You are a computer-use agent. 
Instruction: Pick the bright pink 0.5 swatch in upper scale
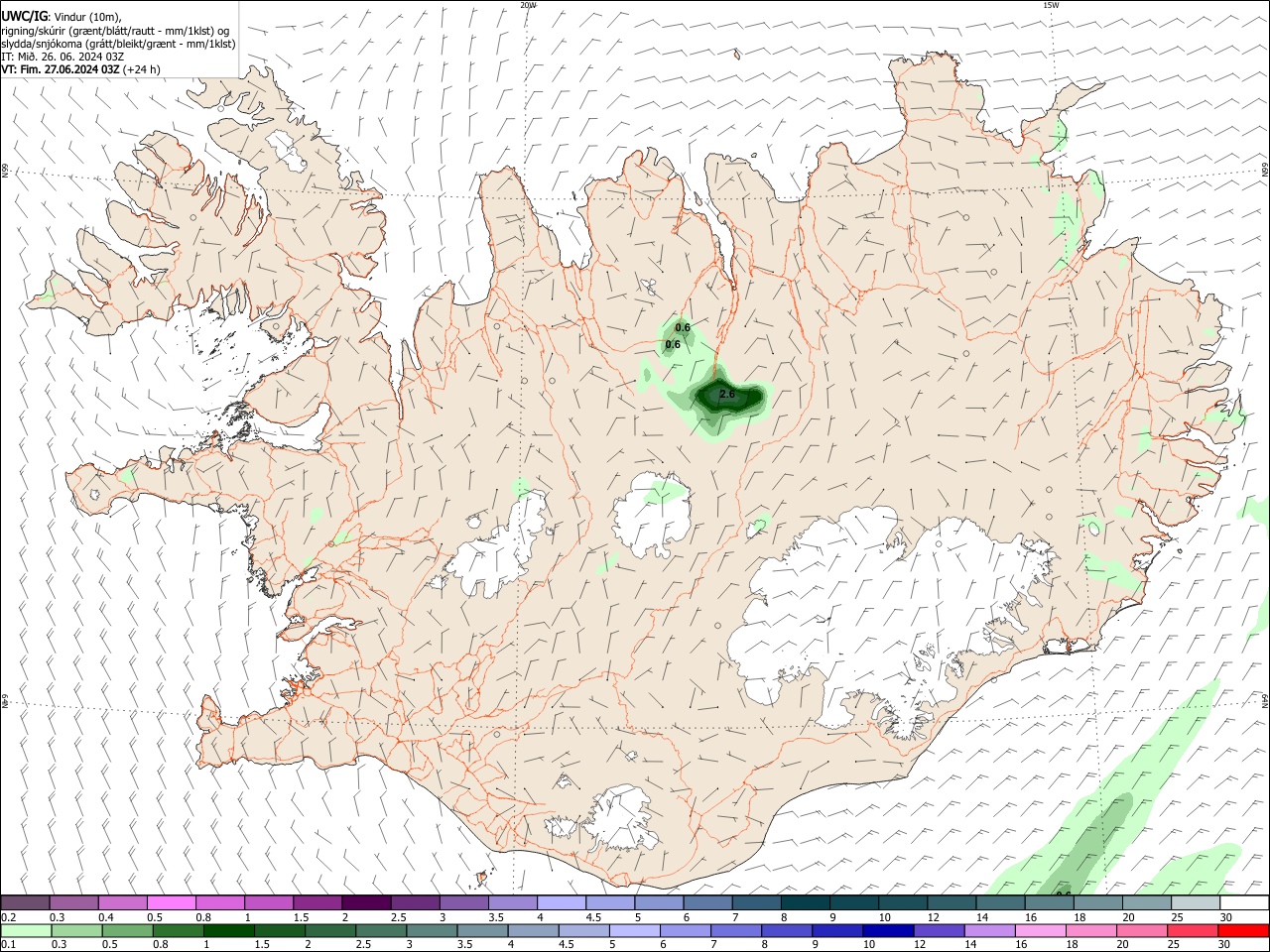tap(171, 902)
